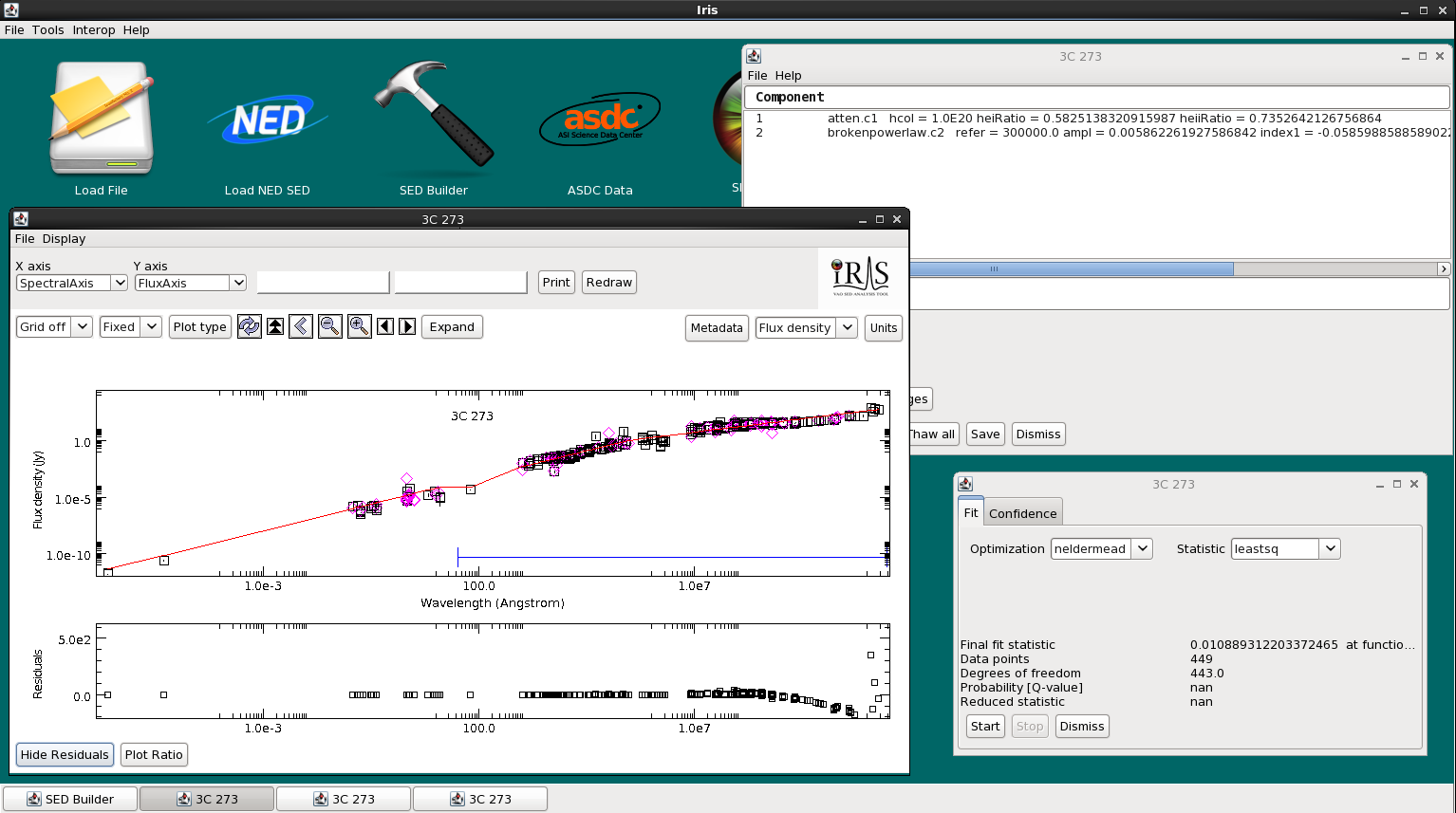Viewport: 1456px width, 813px height.
Task: Launch SED Builder hammer icon
Action: click(434, 116)
